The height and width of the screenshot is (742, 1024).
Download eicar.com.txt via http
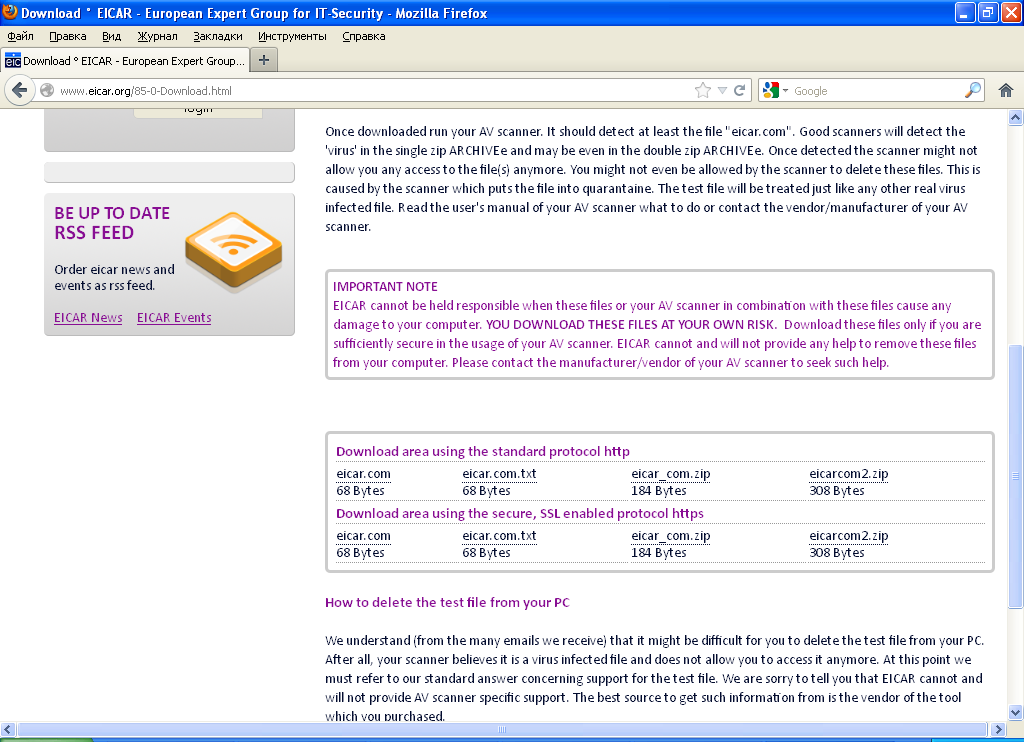click(x=500, y=474)
